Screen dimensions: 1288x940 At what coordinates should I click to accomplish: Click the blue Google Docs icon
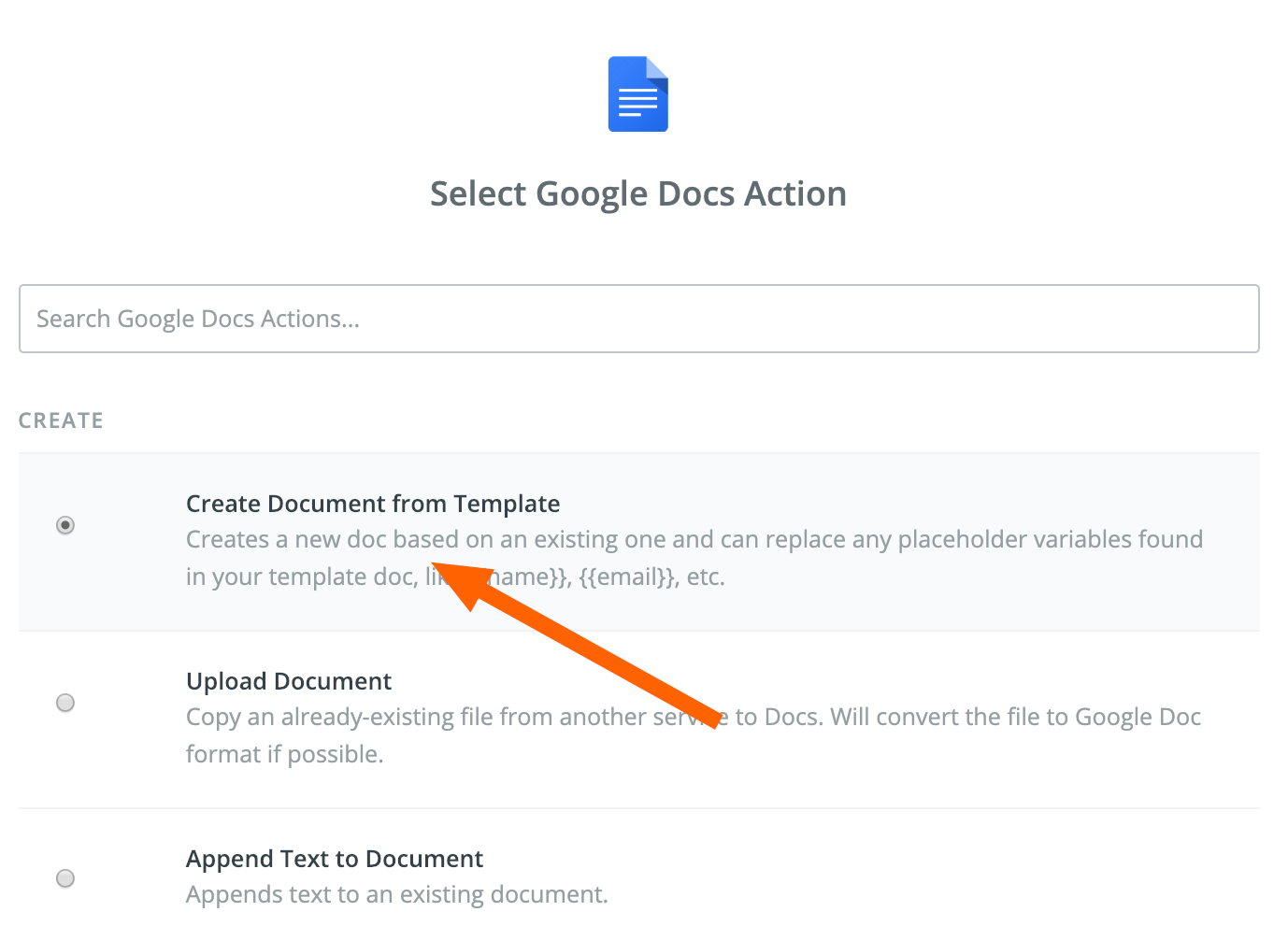pyautogui.click(x=638, y=94)
